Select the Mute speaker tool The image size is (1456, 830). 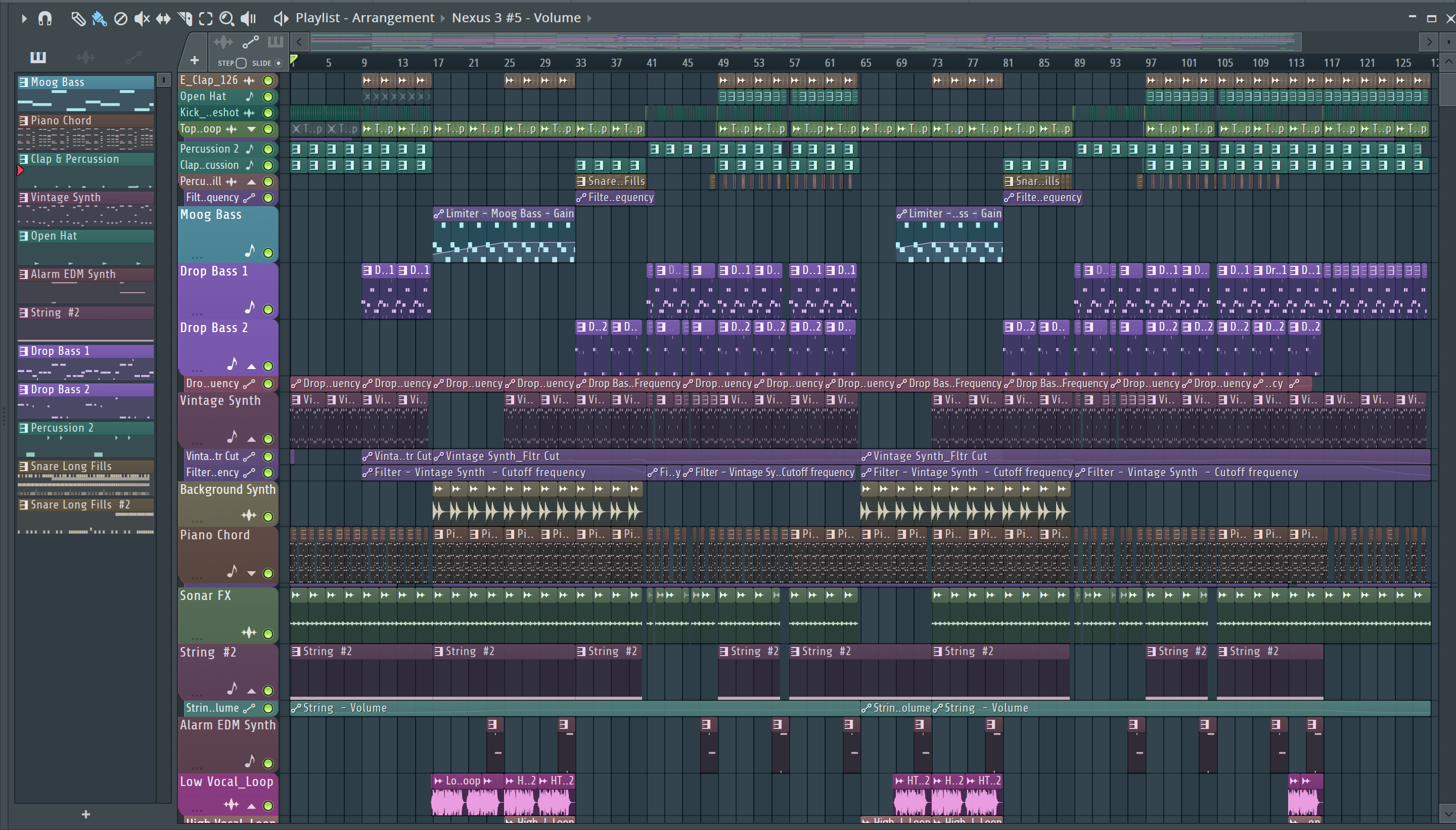coord(142,18)
